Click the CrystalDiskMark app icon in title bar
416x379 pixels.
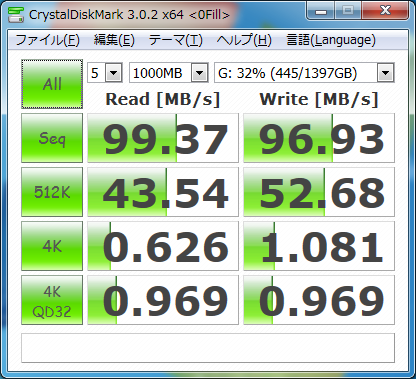[15, 14]
